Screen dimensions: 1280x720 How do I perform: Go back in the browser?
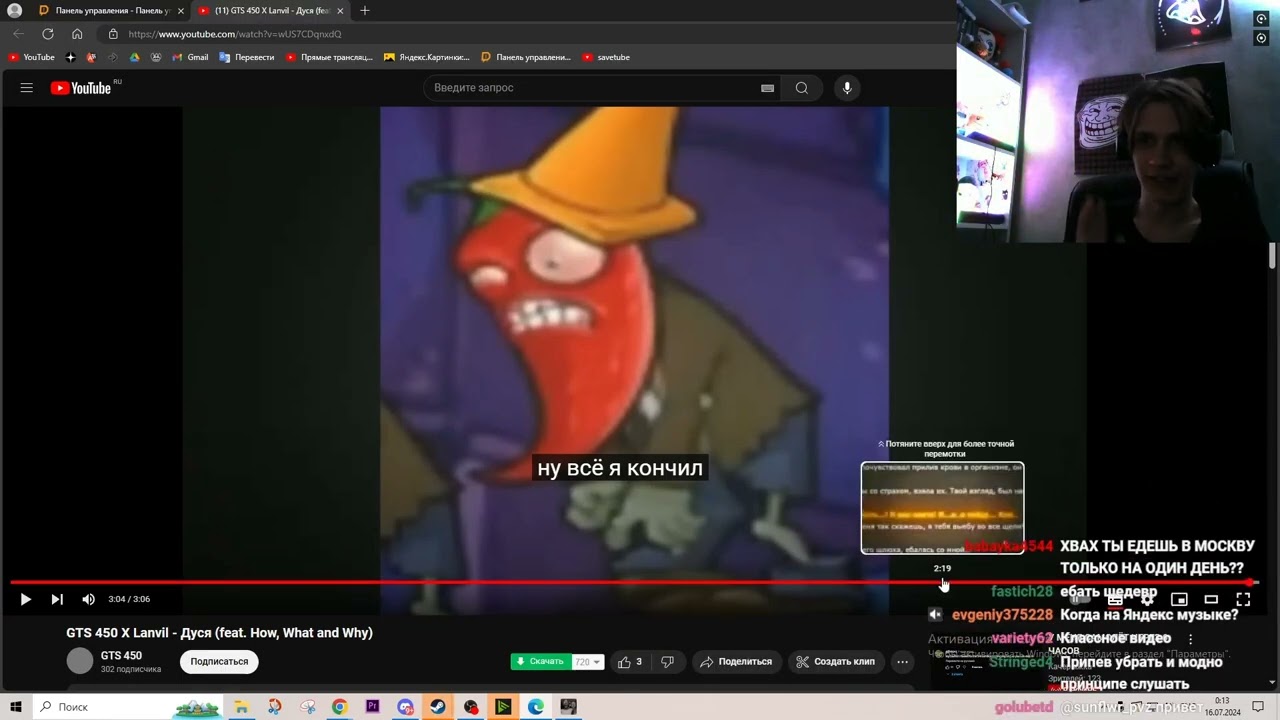click(x=18, y=34)
